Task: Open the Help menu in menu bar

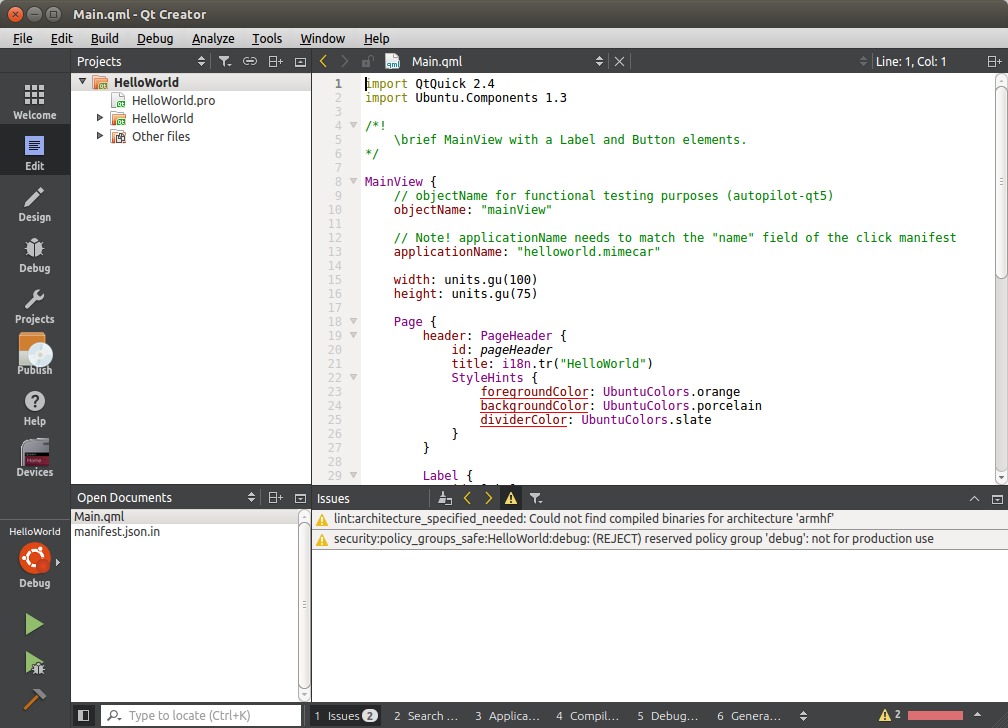Action: [x=376, y=38]
